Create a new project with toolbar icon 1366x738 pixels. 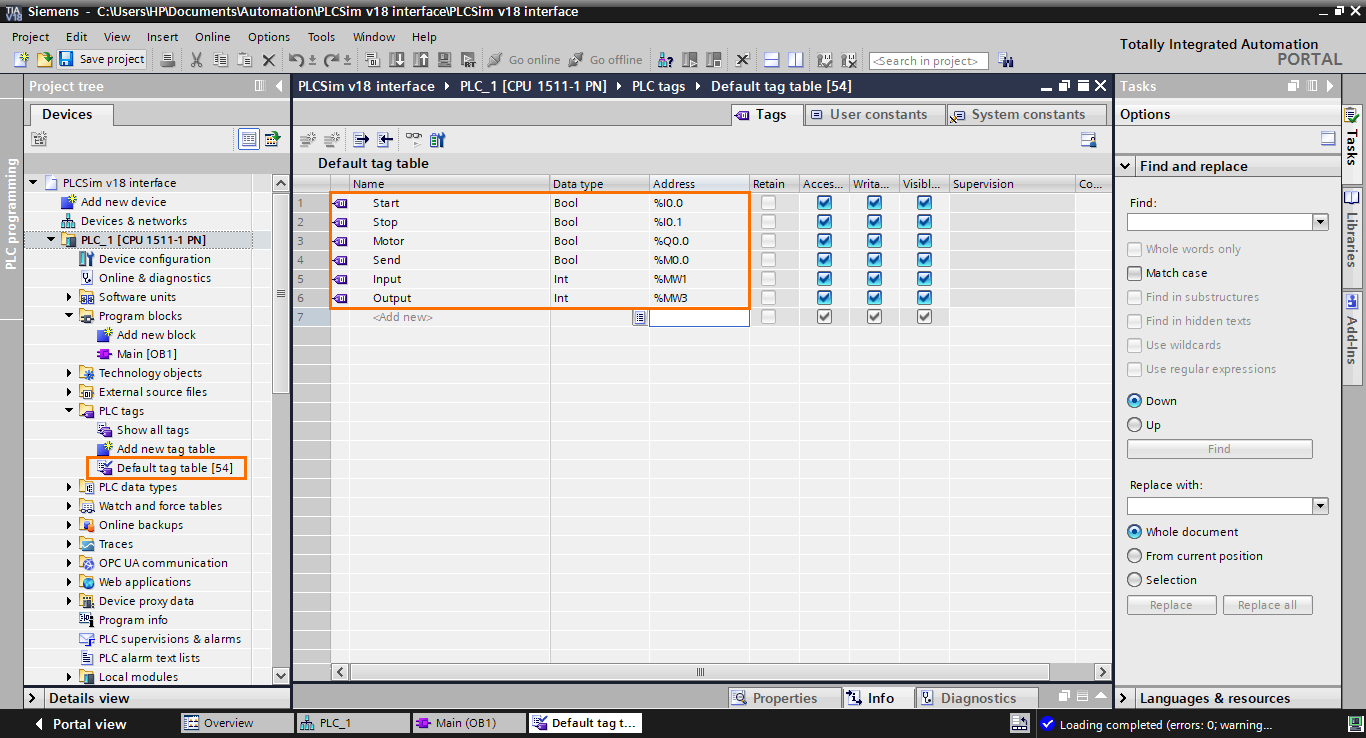coord(21,60)
